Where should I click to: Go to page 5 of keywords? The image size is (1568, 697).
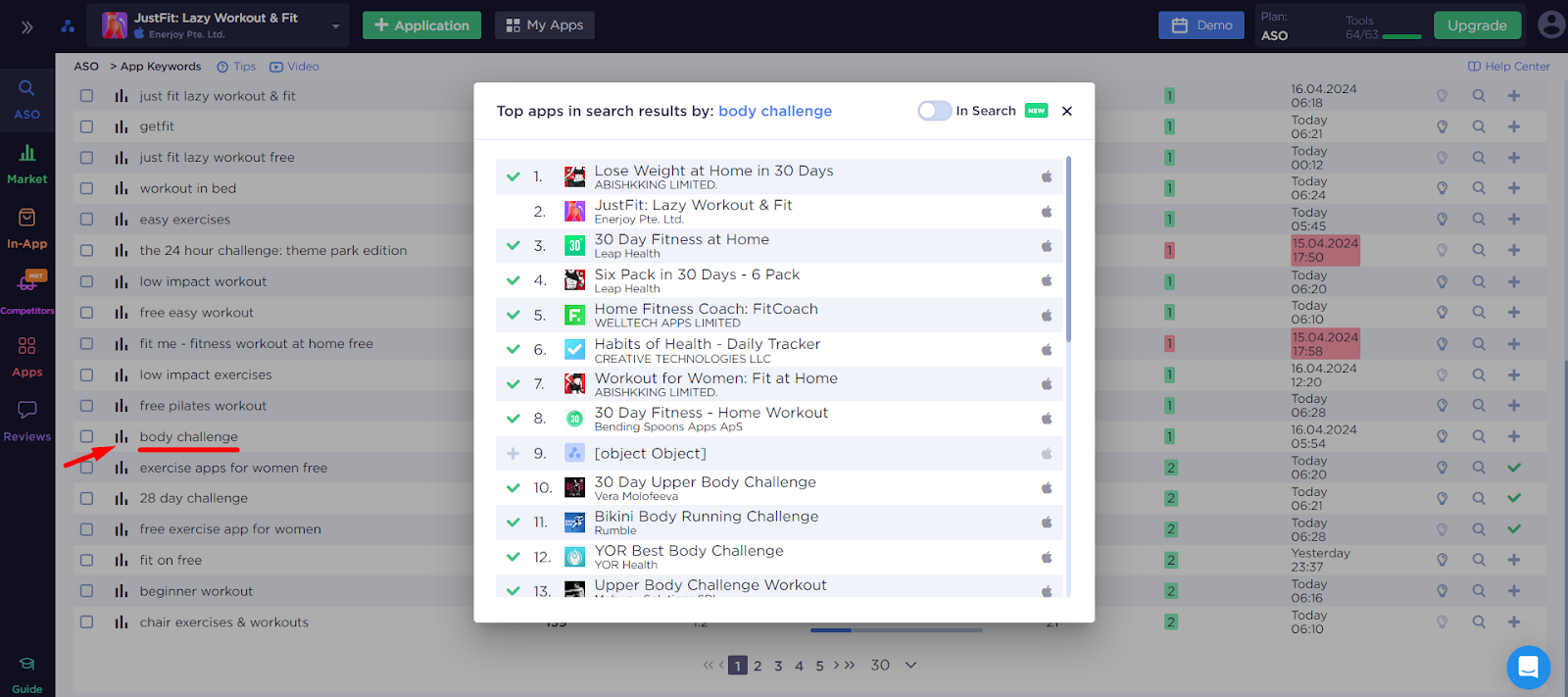(x=820, y=666)
